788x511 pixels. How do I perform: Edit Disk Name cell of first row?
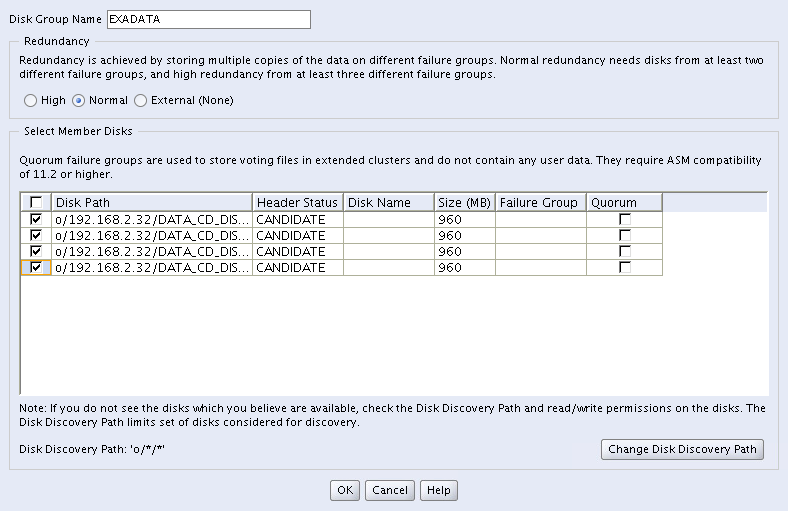tap(388, 219)
